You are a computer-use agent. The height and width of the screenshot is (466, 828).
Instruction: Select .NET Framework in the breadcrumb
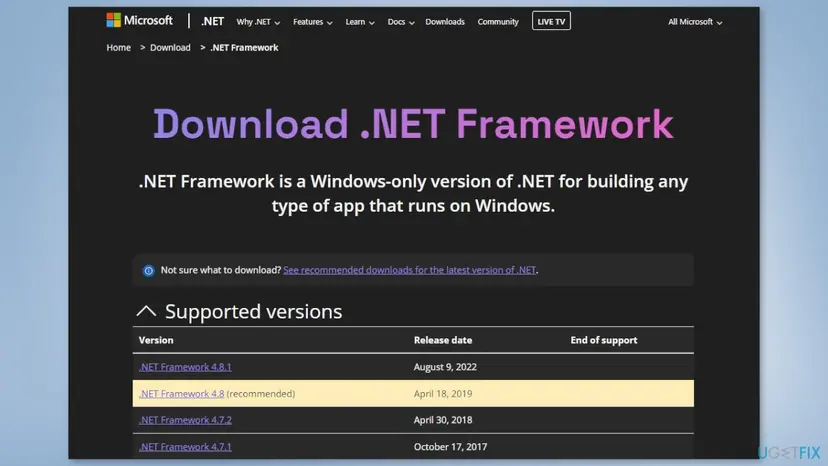[x=244, y=48]
